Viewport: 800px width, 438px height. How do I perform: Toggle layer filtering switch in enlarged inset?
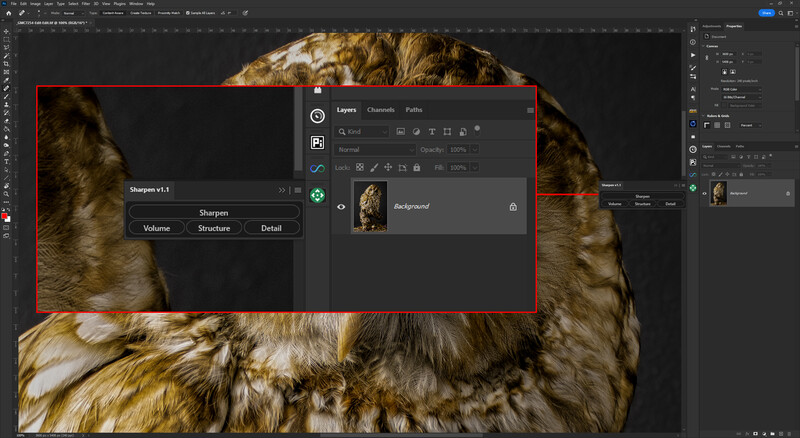point(477,130)
